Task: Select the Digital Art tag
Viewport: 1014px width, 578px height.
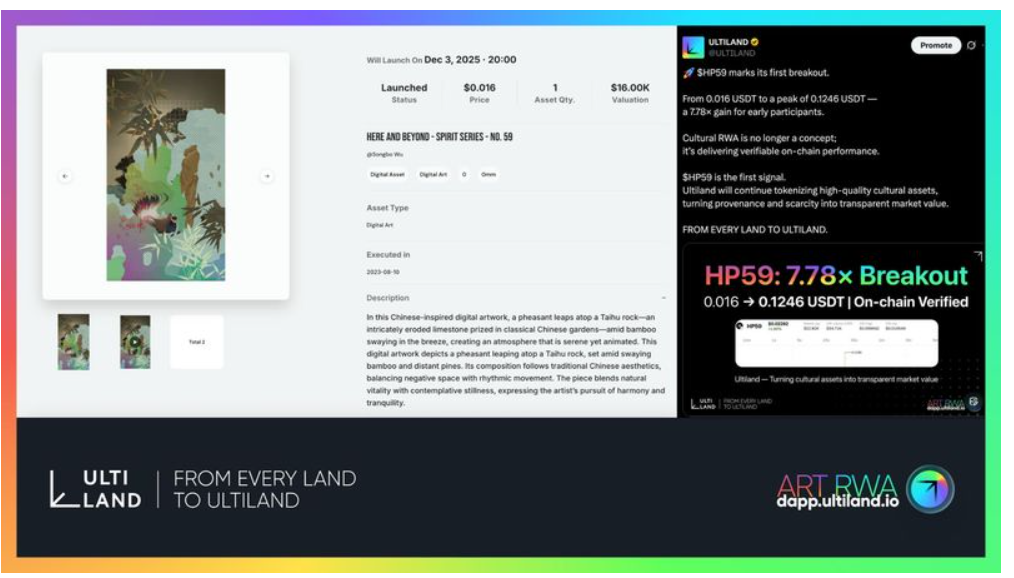Action: (433, 174)
